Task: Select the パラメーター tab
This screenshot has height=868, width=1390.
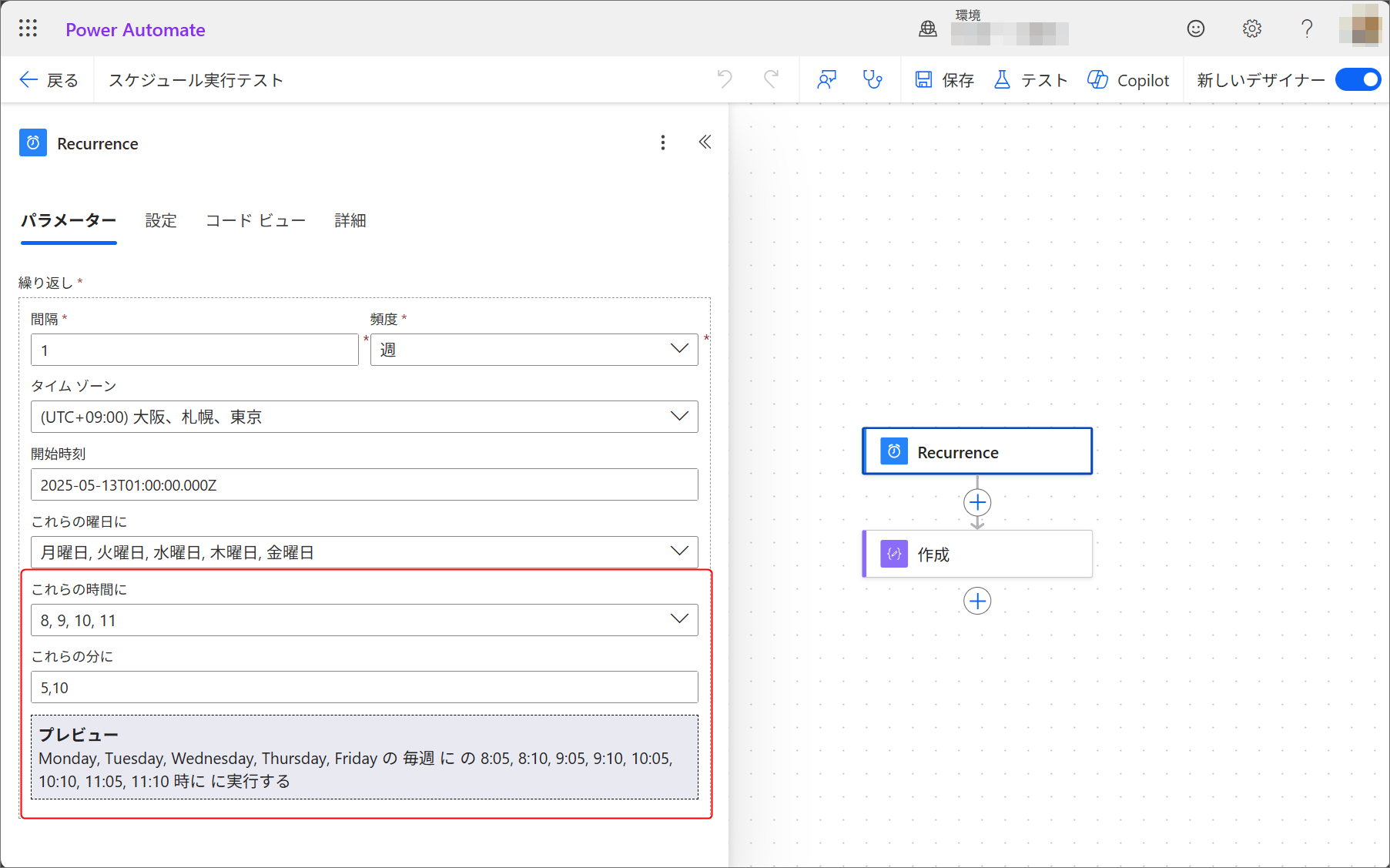Action: point(69,221)
